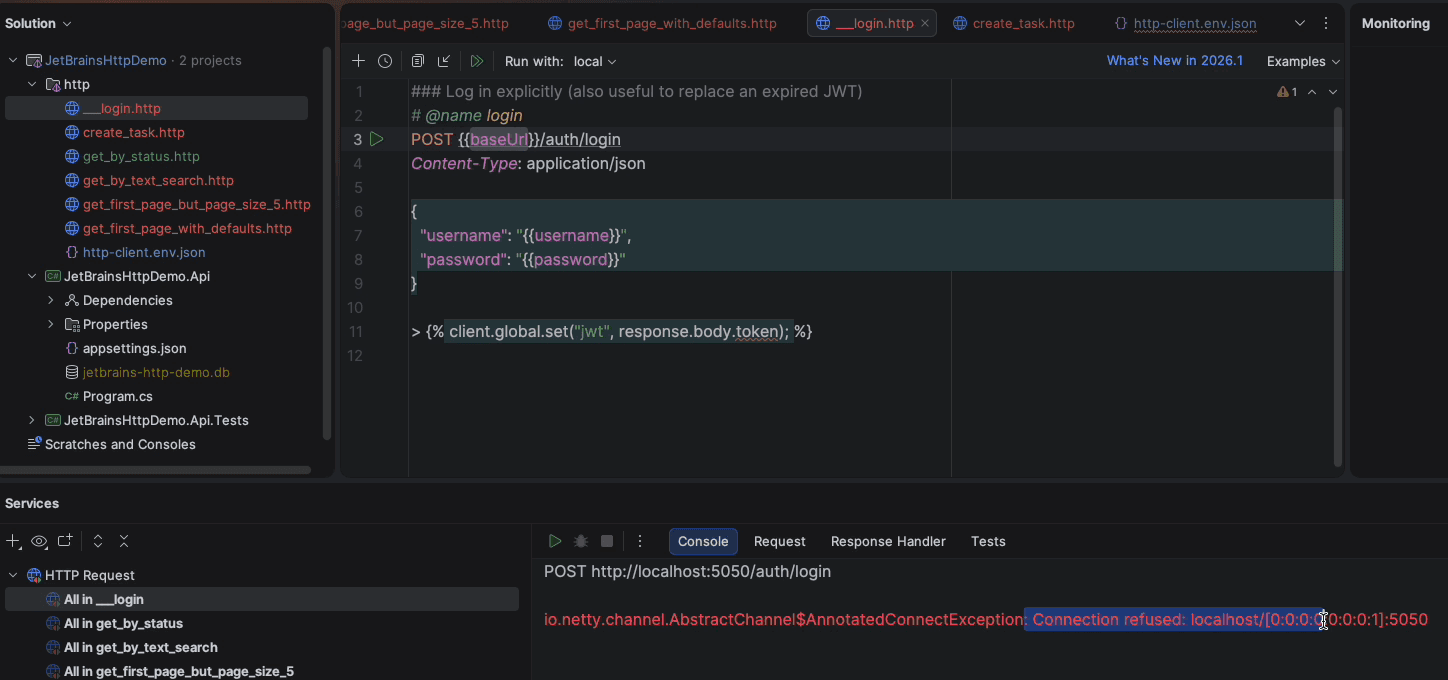Expand the Properties node
1448x680 pixels.
click(x=51, y=324)
